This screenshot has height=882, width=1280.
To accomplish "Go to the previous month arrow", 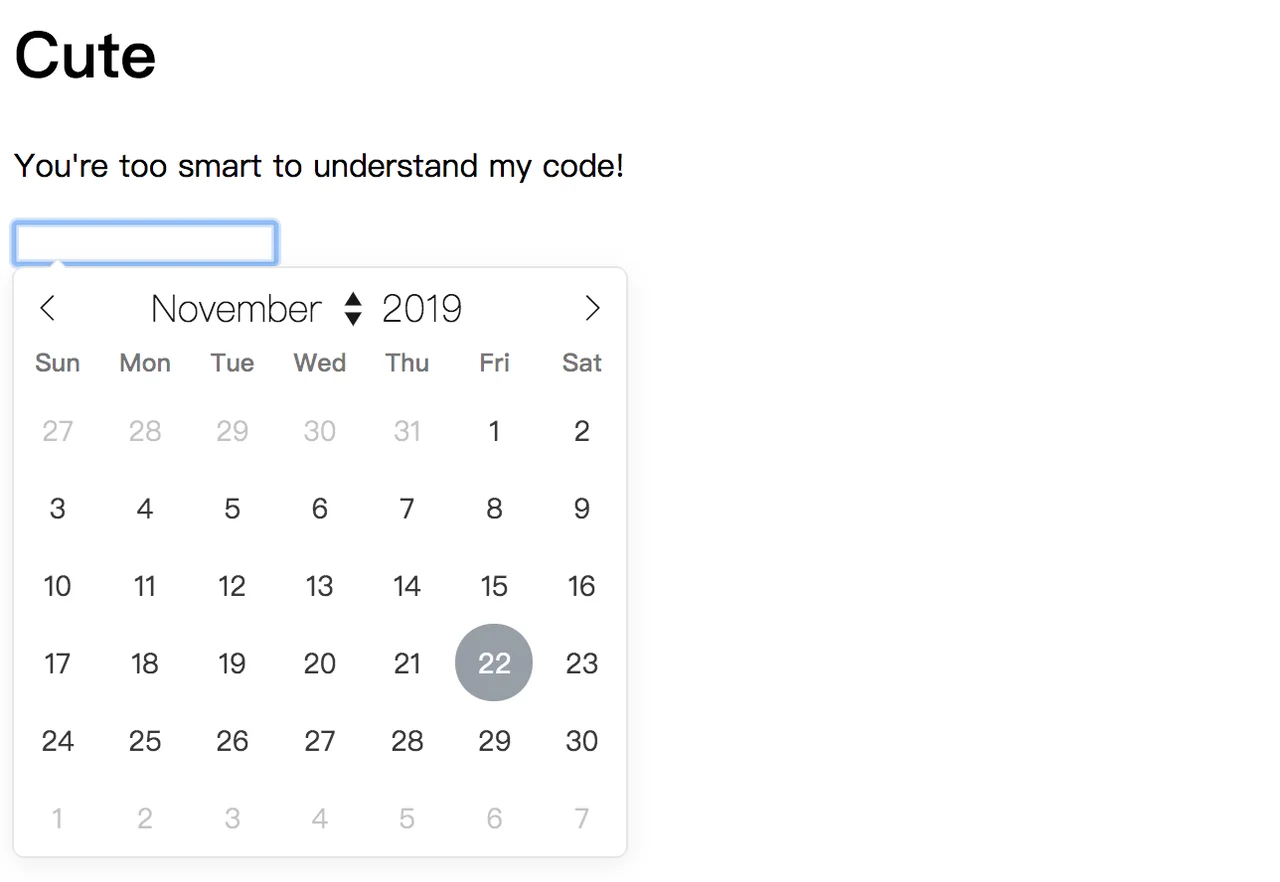I will pos(47,308).
